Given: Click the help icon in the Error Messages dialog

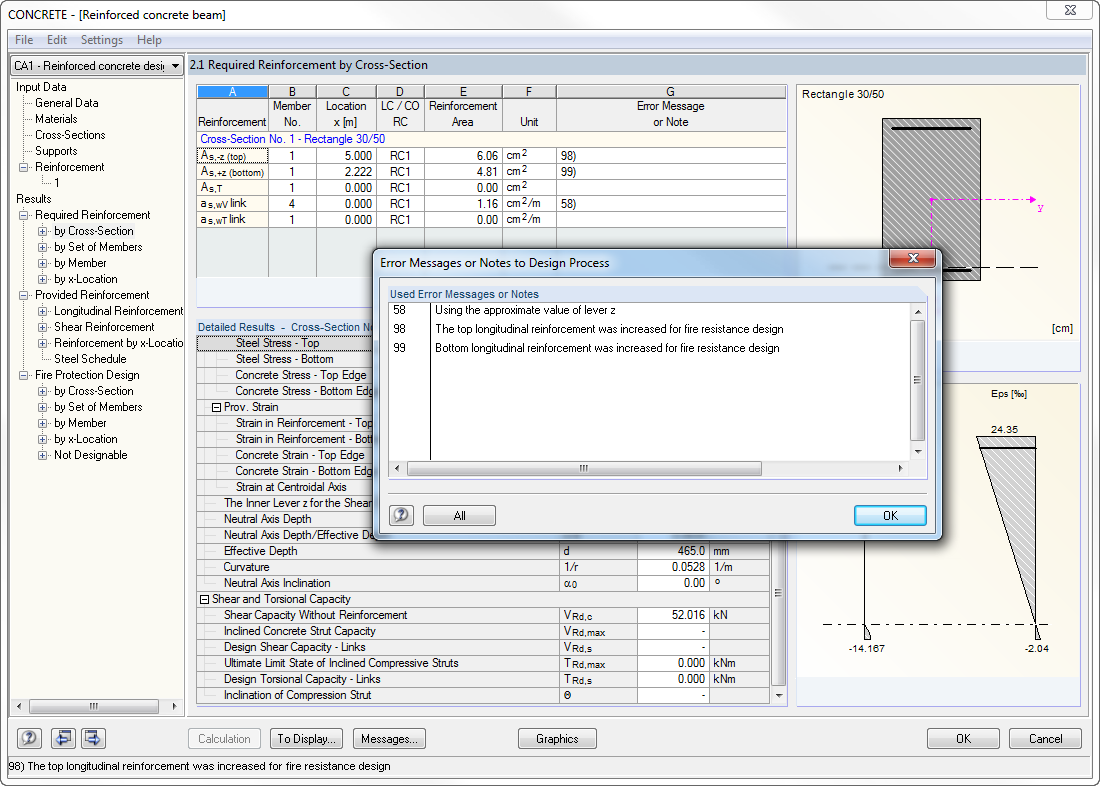Looking at the screenshot, I should point(401,516).
